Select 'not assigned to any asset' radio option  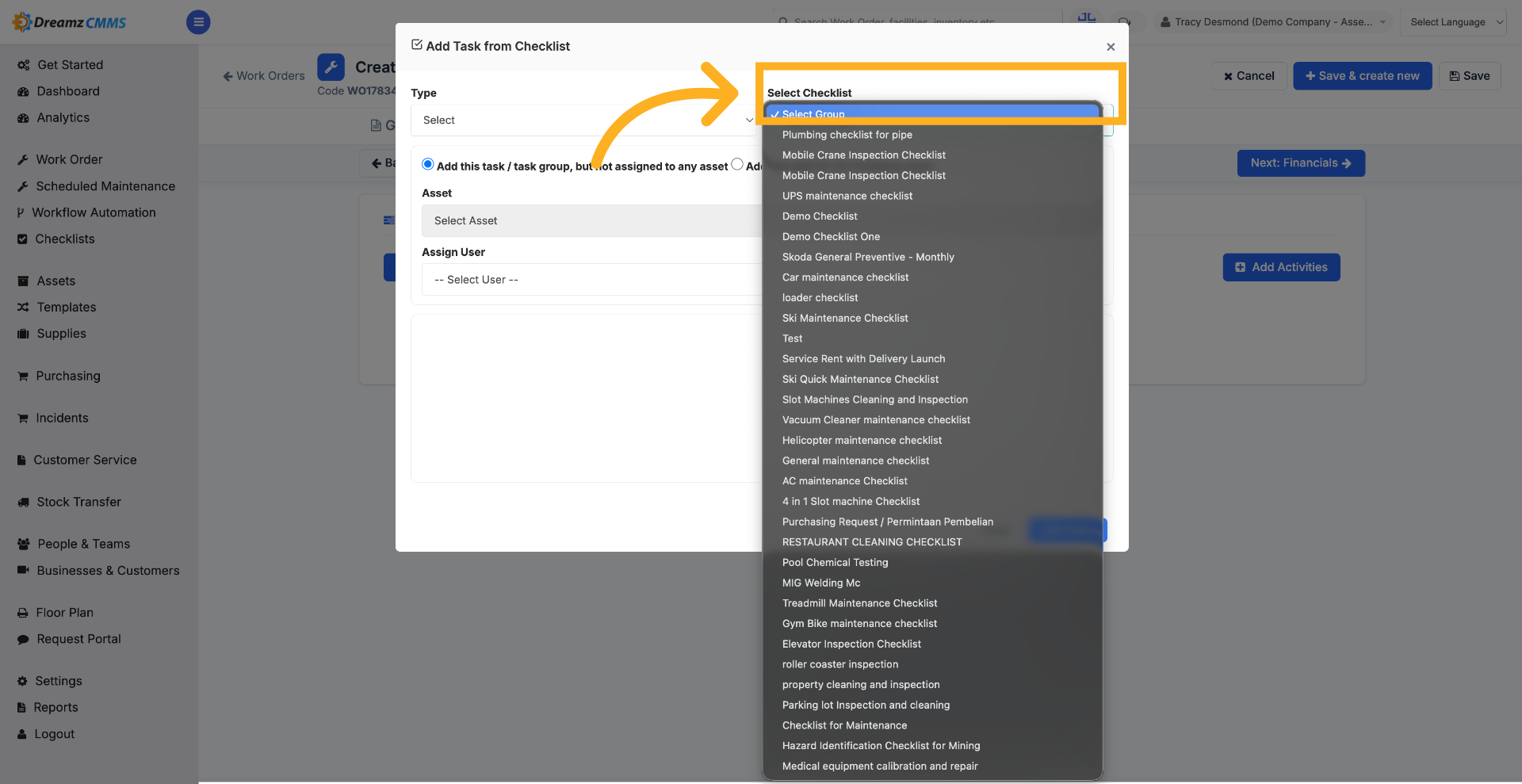click(x=428, y=164)
